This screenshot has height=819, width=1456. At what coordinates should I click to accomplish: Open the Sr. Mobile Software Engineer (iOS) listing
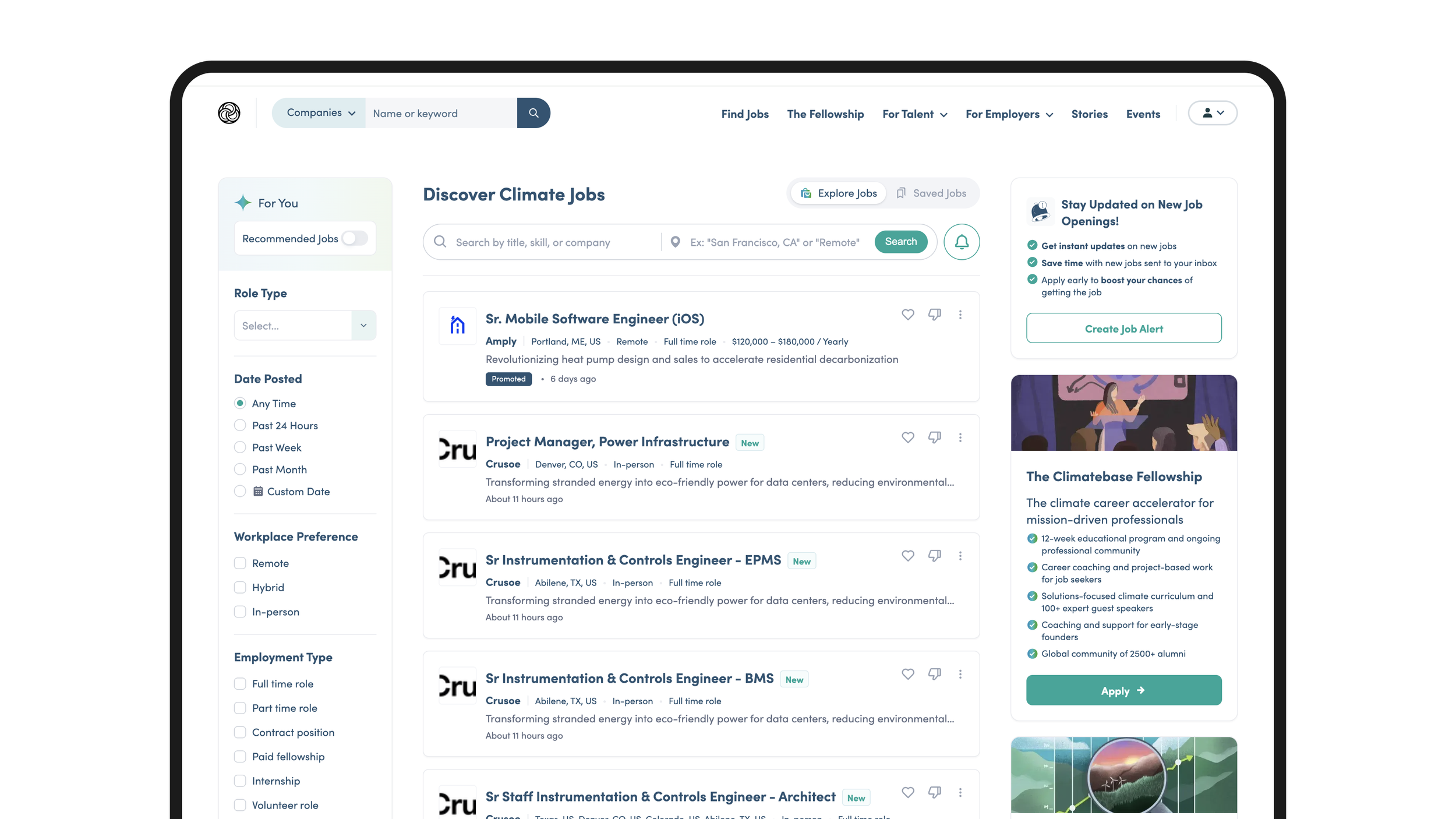pyautogui.click(x=595, y=319)
